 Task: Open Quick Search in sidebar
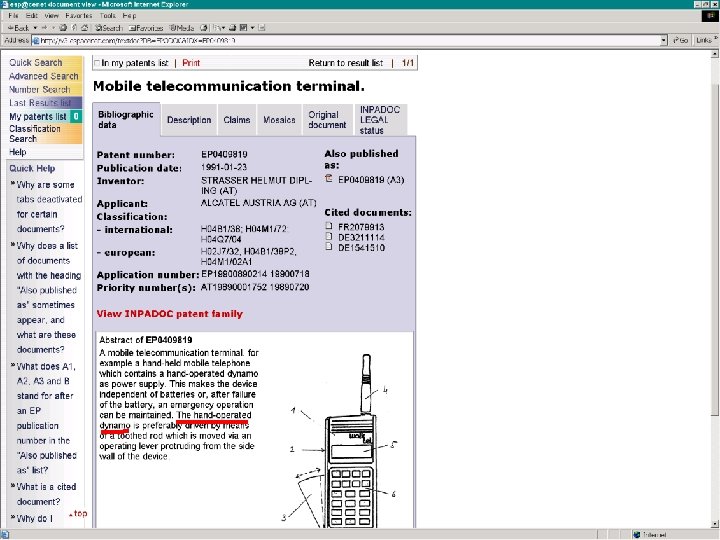(36, 62)
